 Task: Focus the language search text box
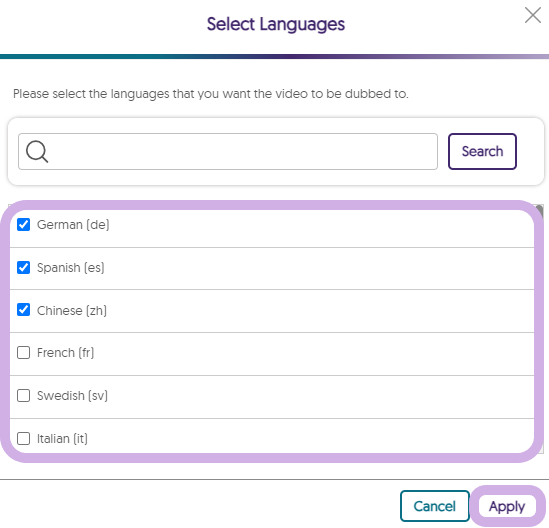coord(228,152)
